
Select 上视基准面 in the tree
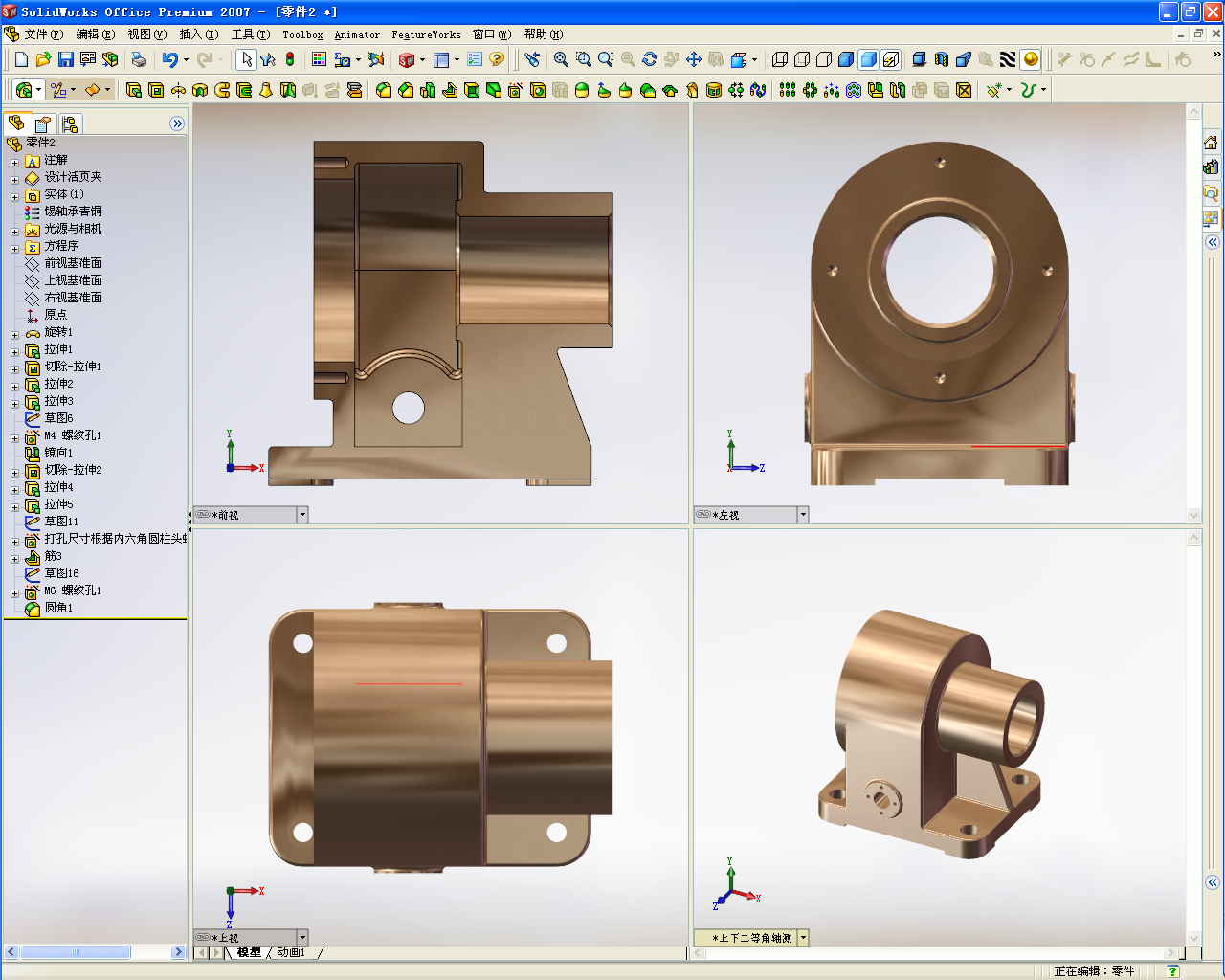pos(73,280)
